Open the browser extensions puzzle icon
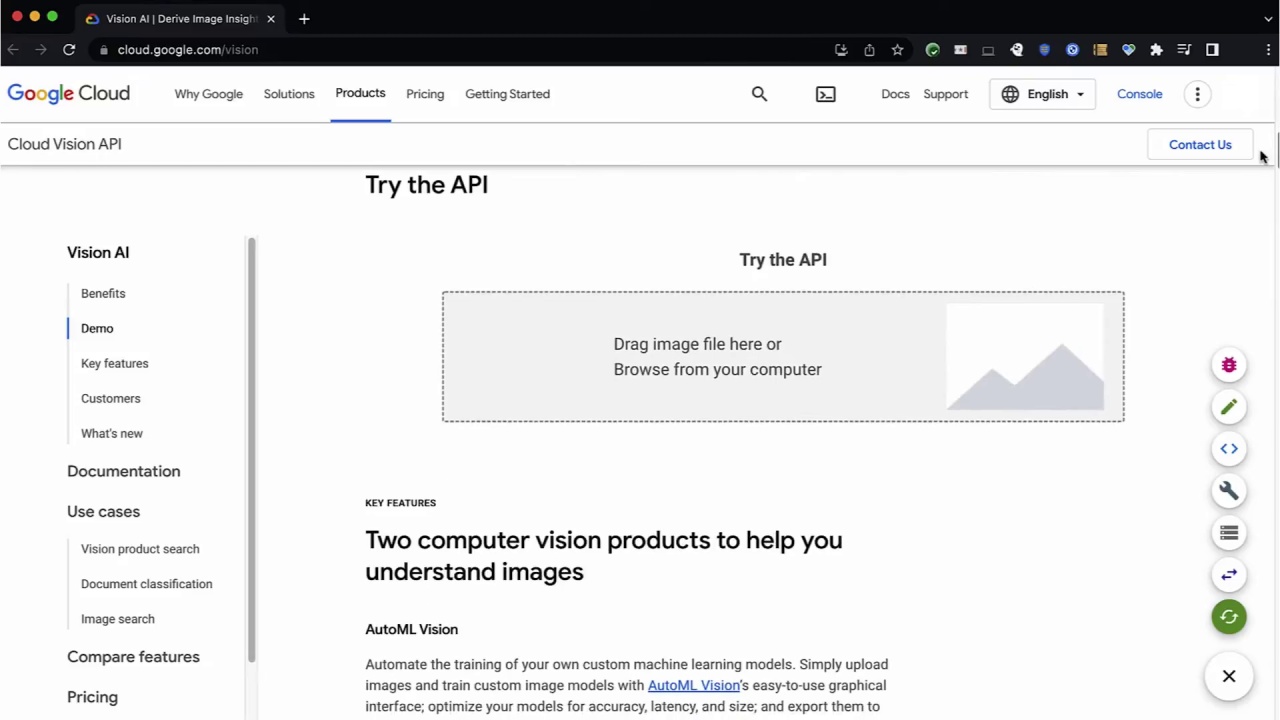Viewport: 1280px width, 720px height. click(1156, 49)
